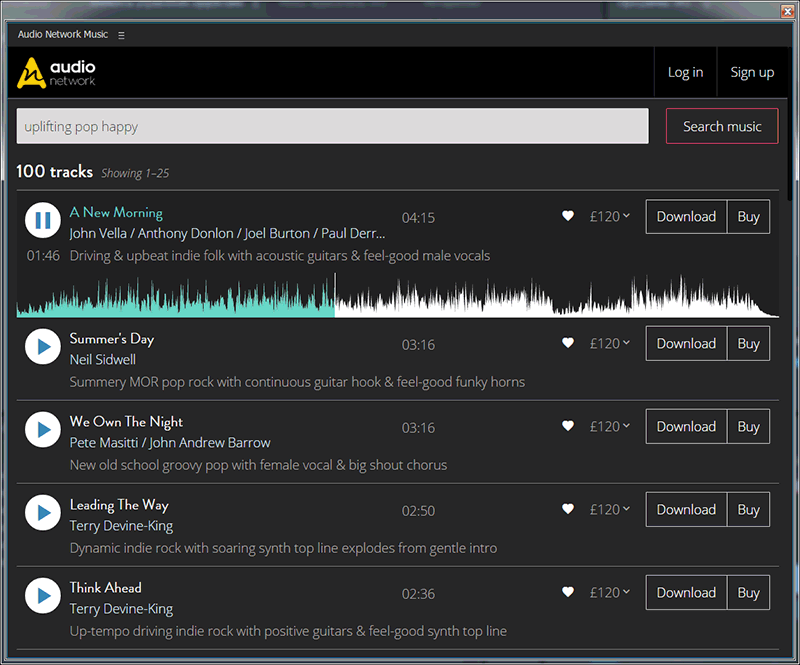
Task: Click the Search music button
Action: pyautogui.click(x=722, y=126)
